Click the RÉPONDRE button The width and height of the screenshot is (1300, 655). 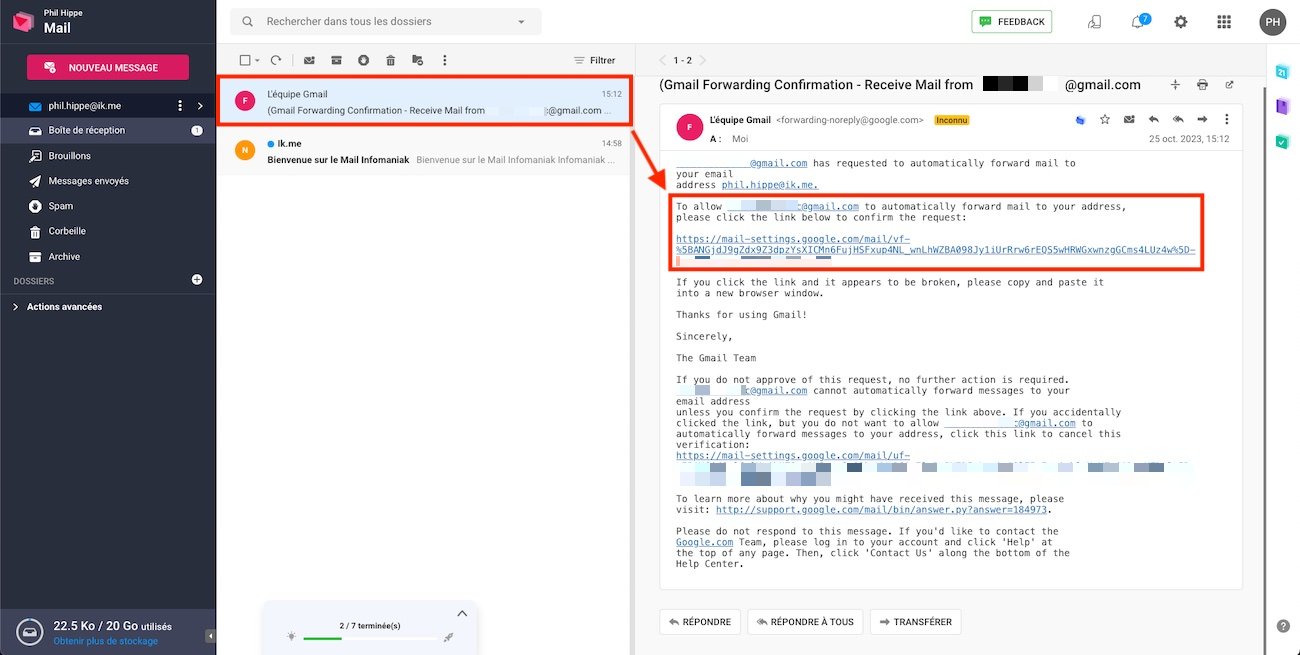click(700, 621)
